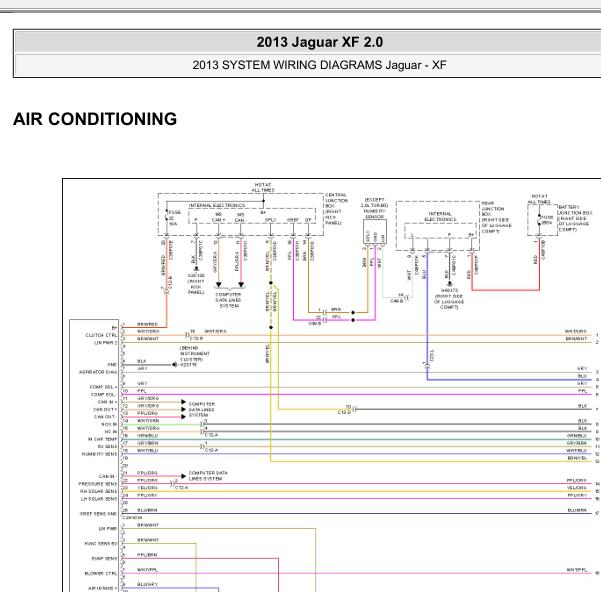Click the "RH SOLAR SENS" pin label
The height and width of the screenshot is (592, 601).
coord(99,491)
